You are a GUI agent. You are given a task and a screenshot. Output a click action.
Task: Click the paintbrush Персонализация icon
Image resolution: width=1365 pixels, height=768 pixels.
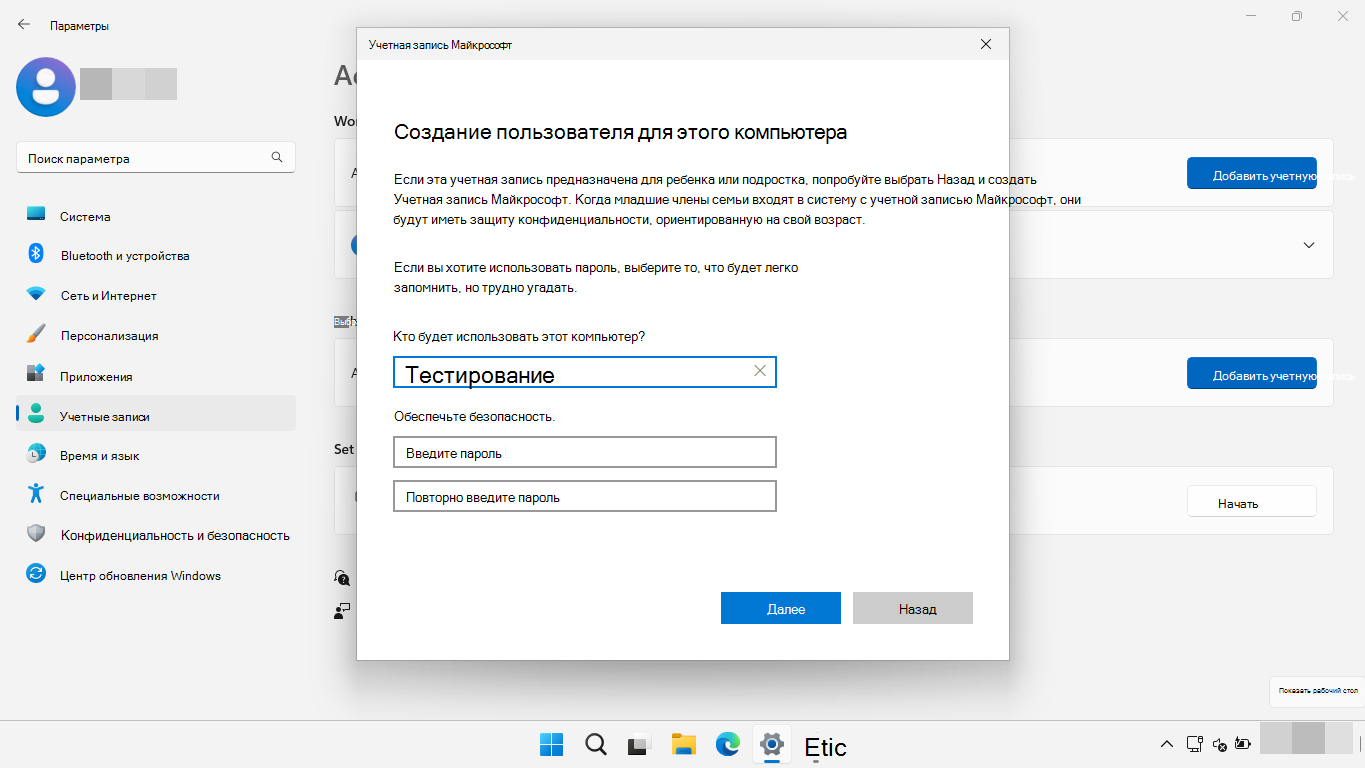(x=36, y=333)
